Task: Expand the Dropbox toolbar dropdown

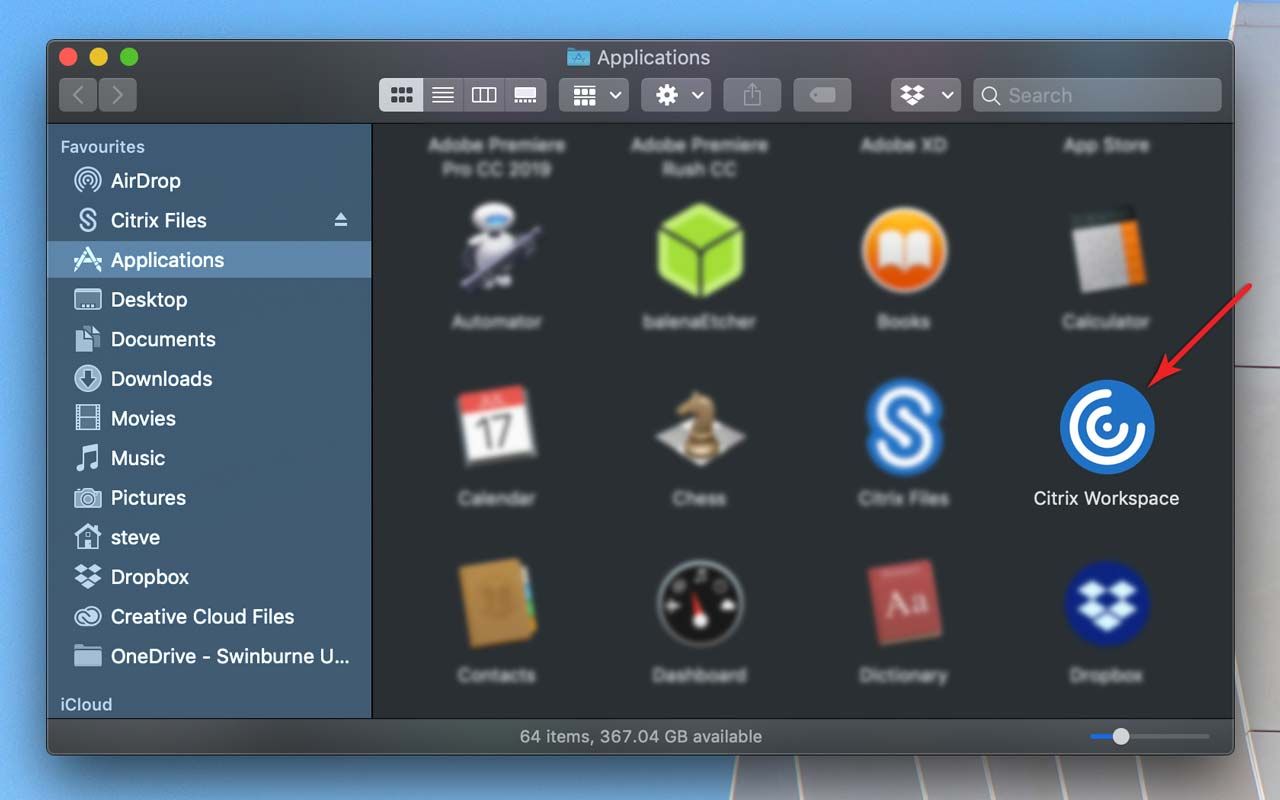Action: [926, 95]
